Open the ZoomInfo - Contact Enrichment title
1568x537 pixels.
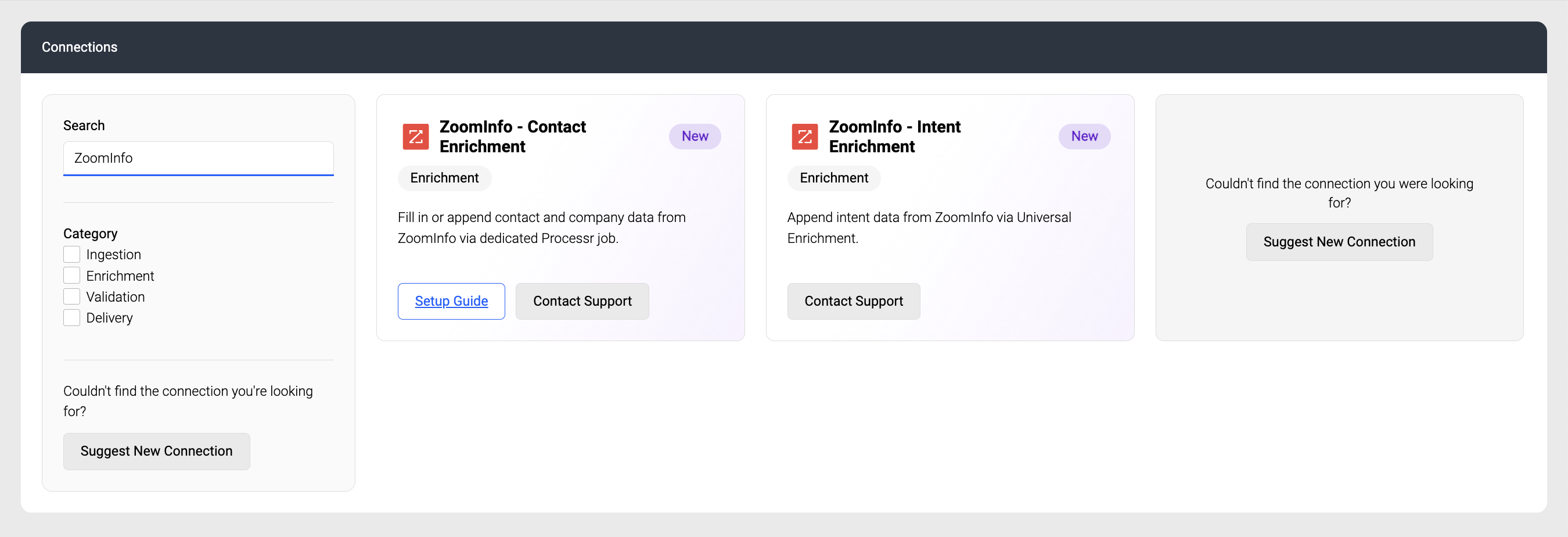pyautogui.click(x=513, y=137)
